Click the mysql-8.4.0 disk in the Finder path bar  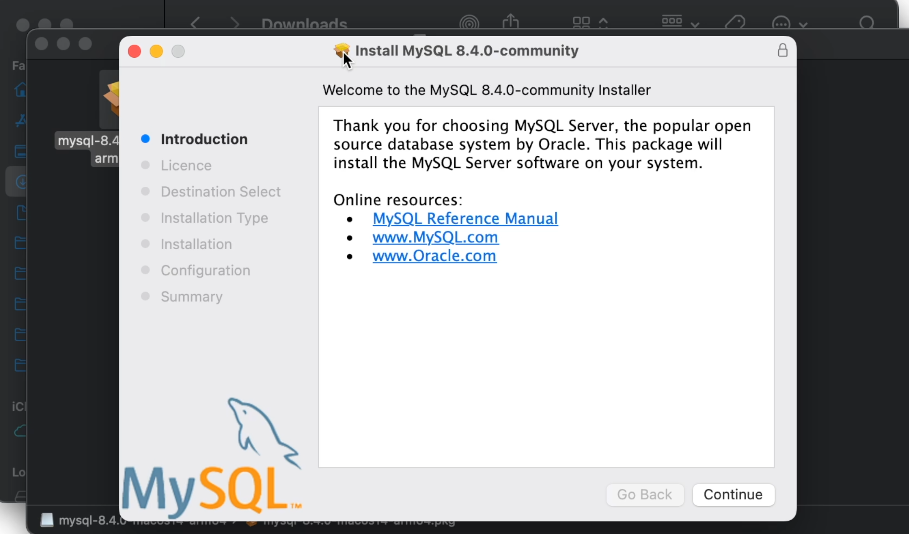[x=83, y=521]
